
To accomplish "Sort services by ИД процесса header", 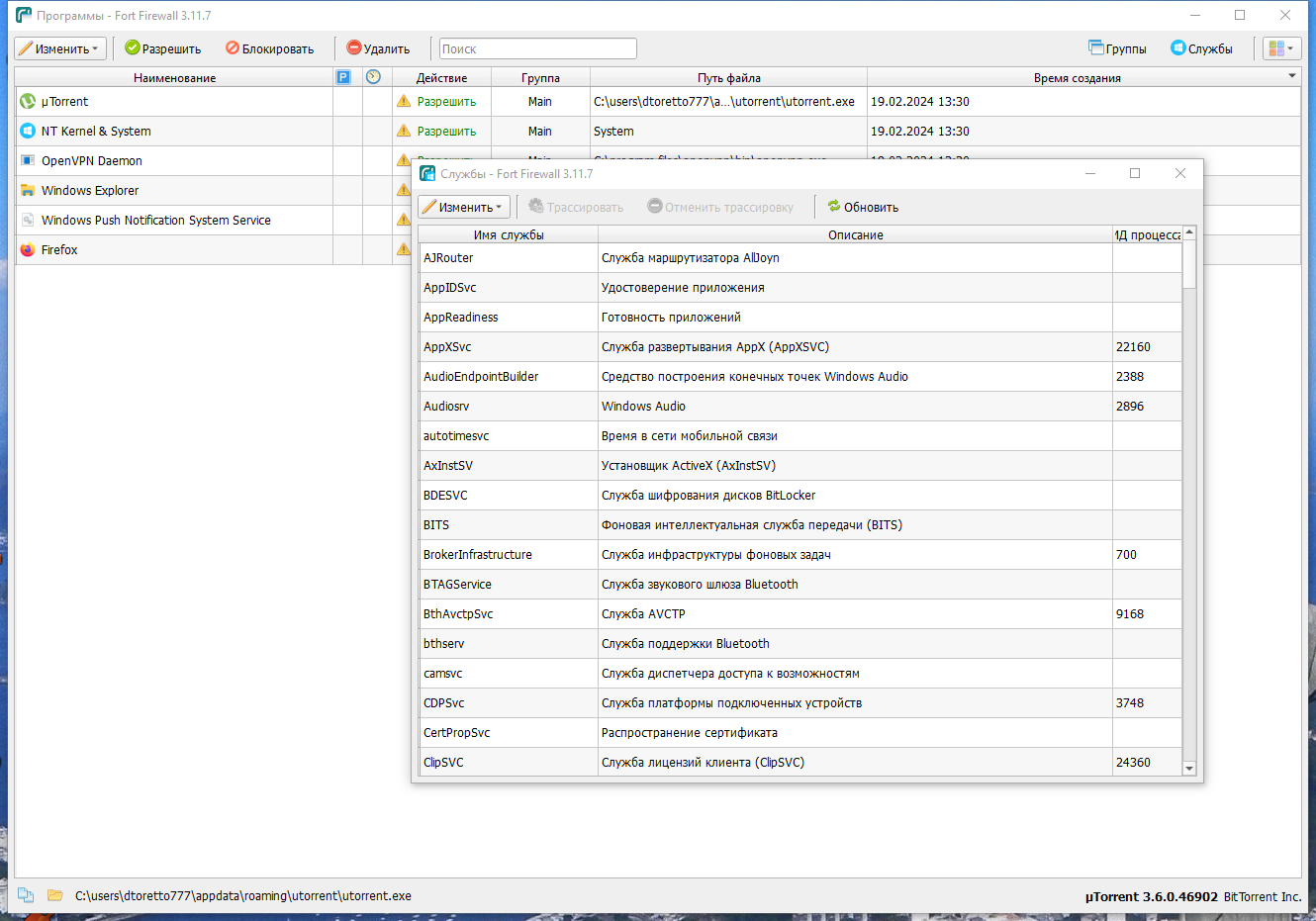I will [1148, 234].
